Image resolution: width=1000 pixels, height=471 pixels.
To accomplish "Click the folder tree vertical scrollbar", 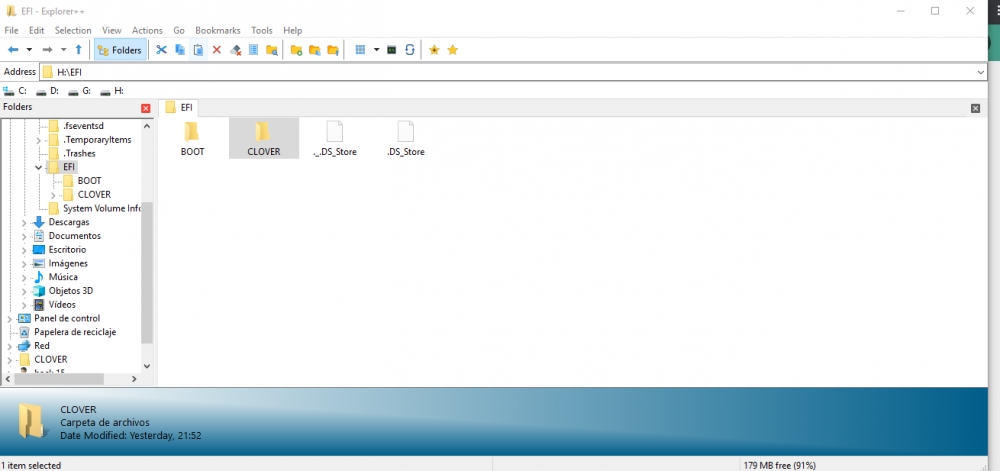I will tap(147, 270).
